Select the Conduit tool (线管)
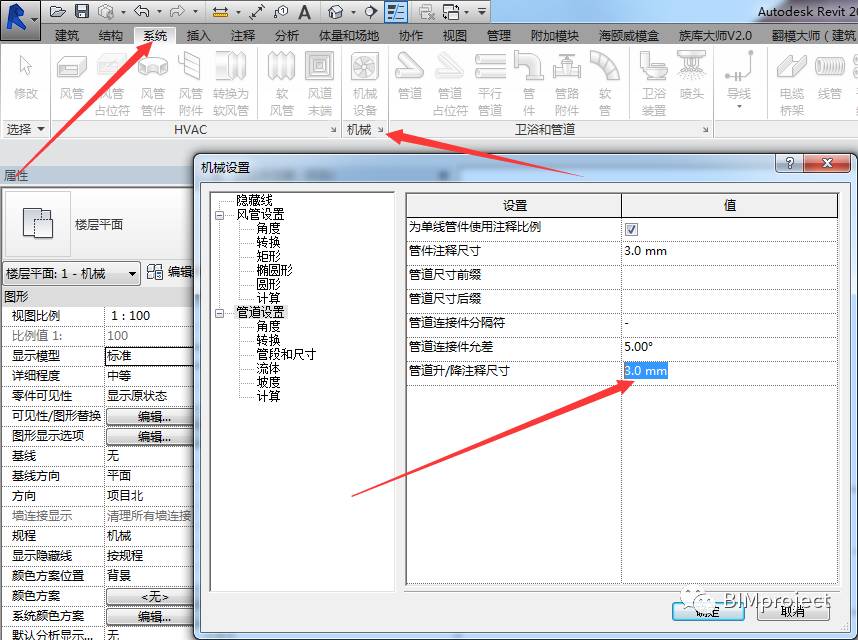 830,77
